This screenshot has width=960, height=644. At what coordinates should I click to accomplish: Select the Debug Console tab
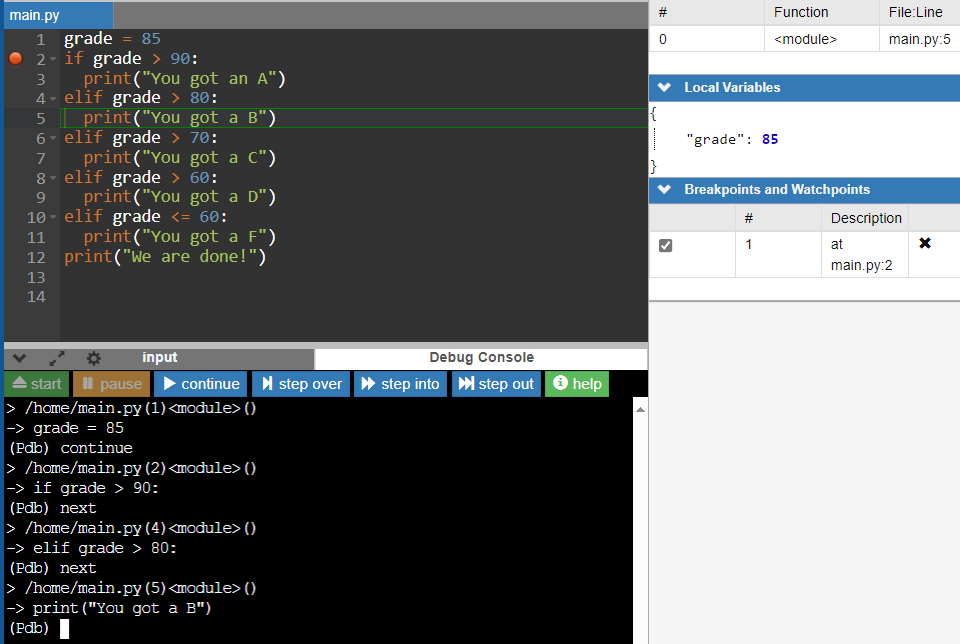tap(481, 358)
